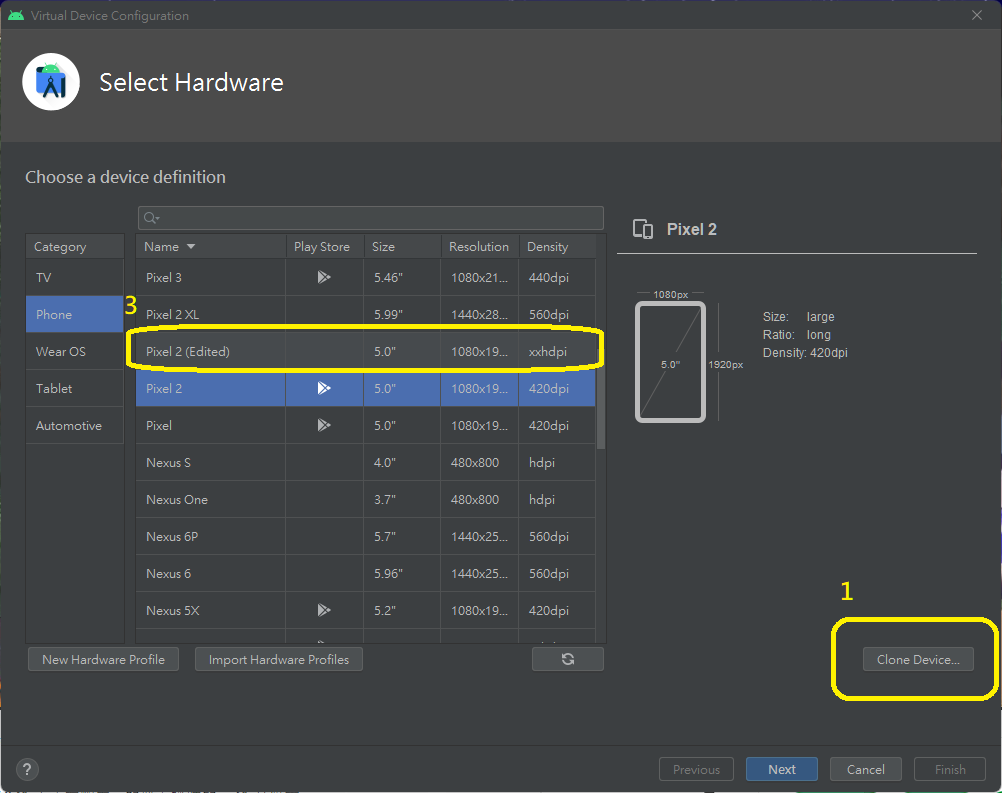The image size is (1002, 793).
Task: Click the 5.2" size cell
Action: [402, 611]
